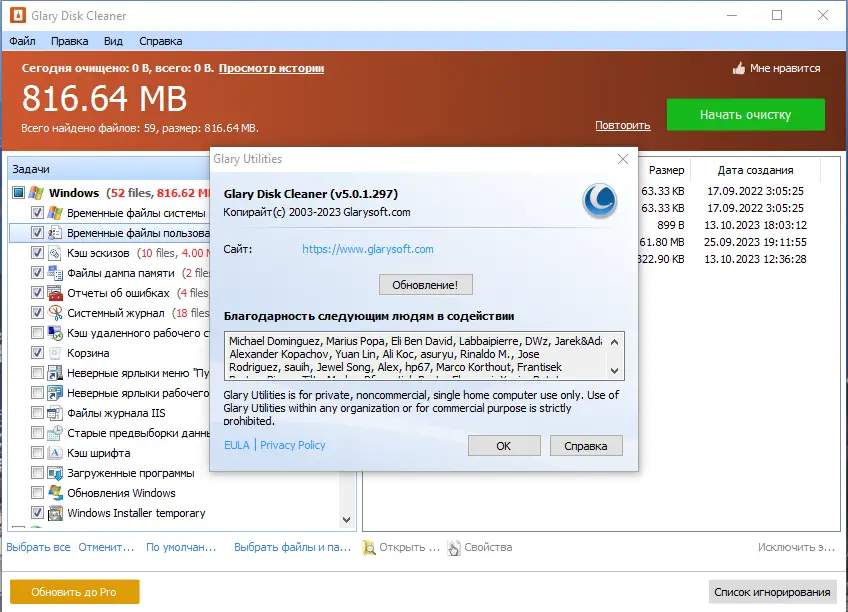Click the thumbs-up icon beside Мне нравится
848x612 pixels.
[739, 68]
